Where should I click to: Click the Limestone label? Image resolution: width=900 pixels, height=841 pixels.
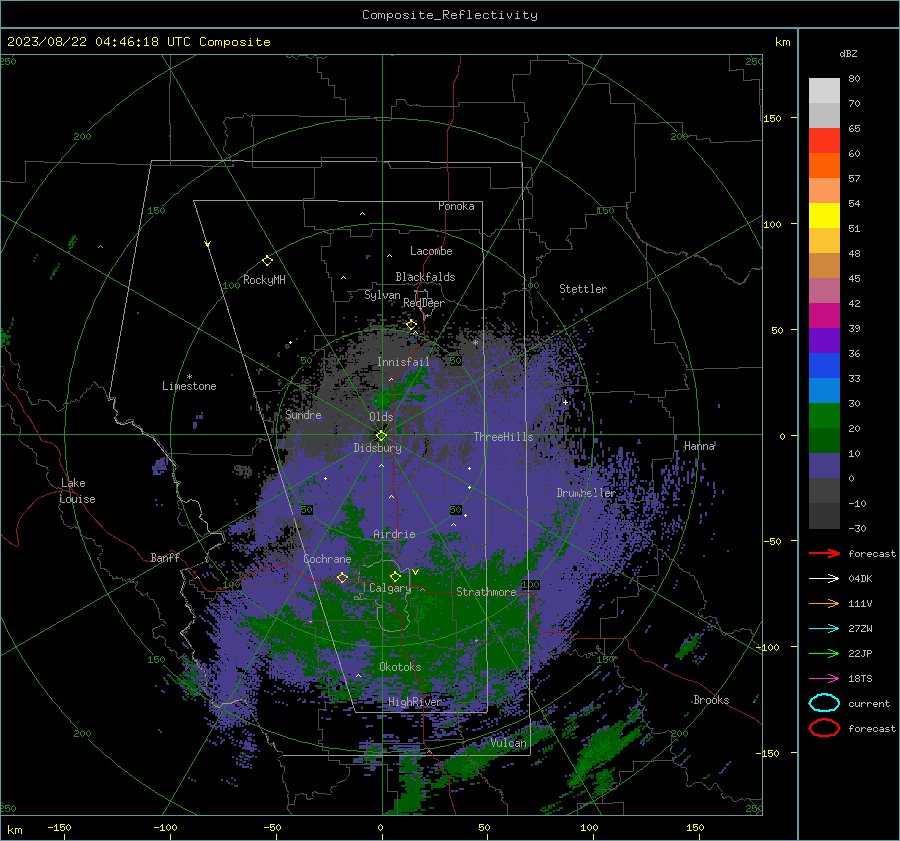189,386
